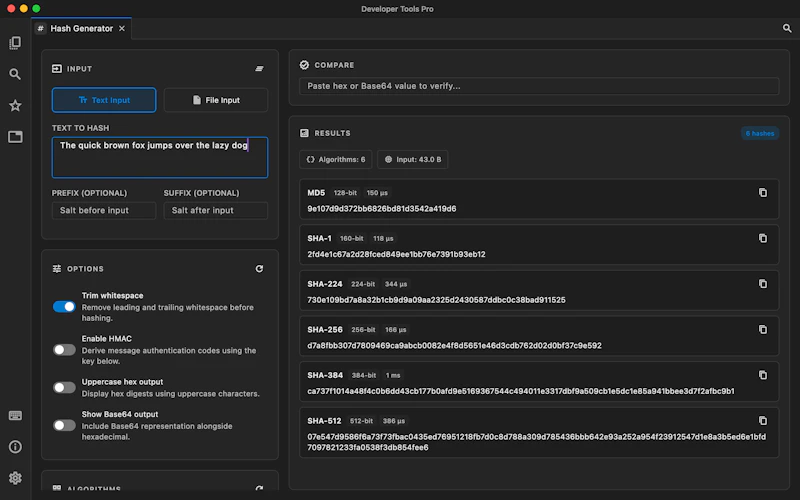Screen dimensions: 800x500
Task: Open the files icon in sidebar
Action: [x=15, y=43]
